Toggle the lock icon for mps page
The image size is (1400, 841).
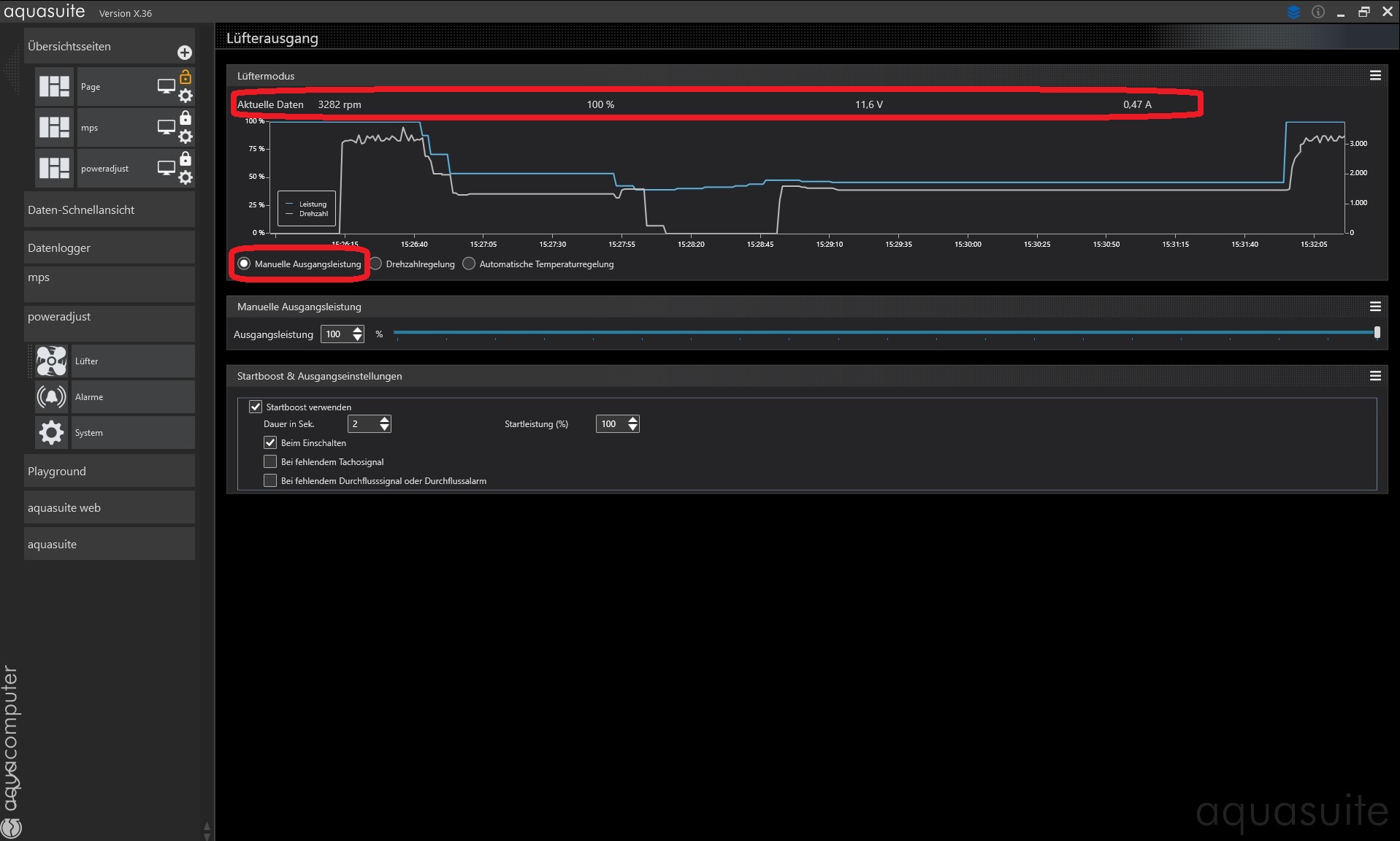(185, 118)
